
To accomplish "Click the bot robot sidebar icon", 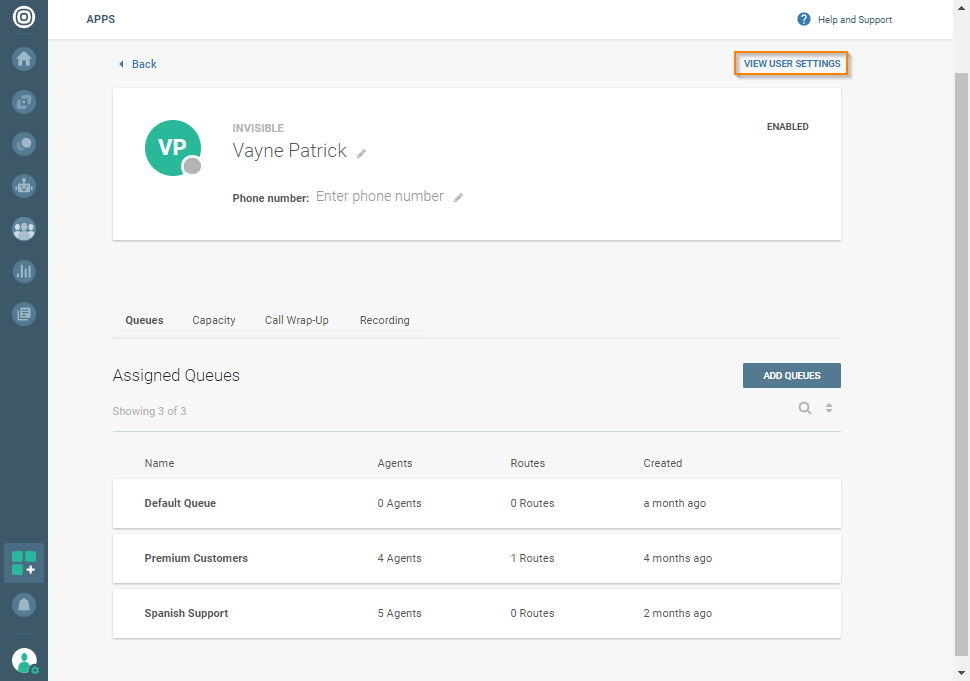I will [x=24, y=186].
